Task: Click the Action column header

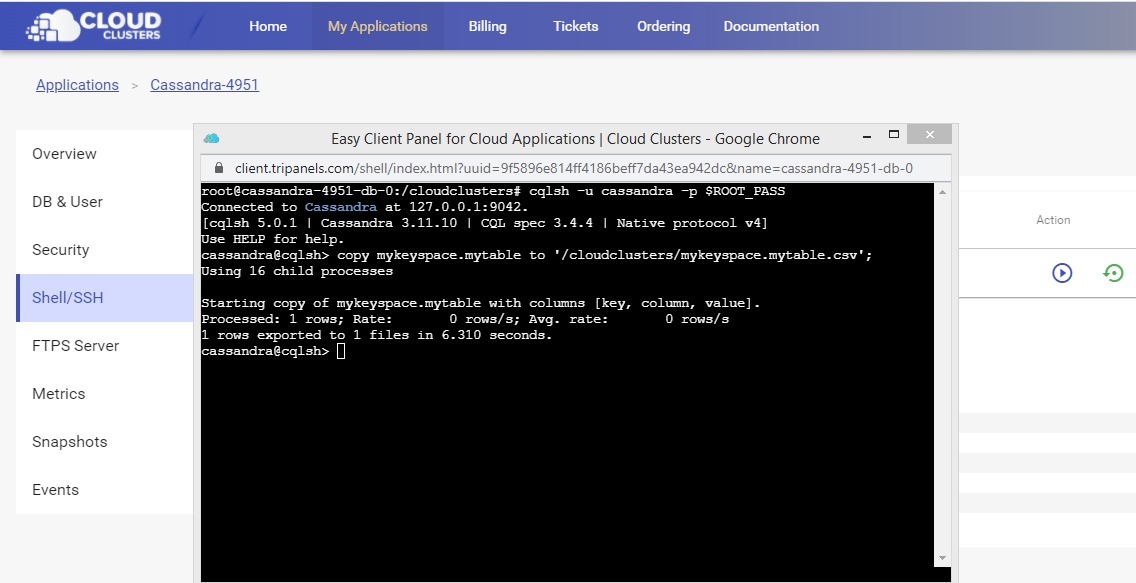Action: (1053, 220)
